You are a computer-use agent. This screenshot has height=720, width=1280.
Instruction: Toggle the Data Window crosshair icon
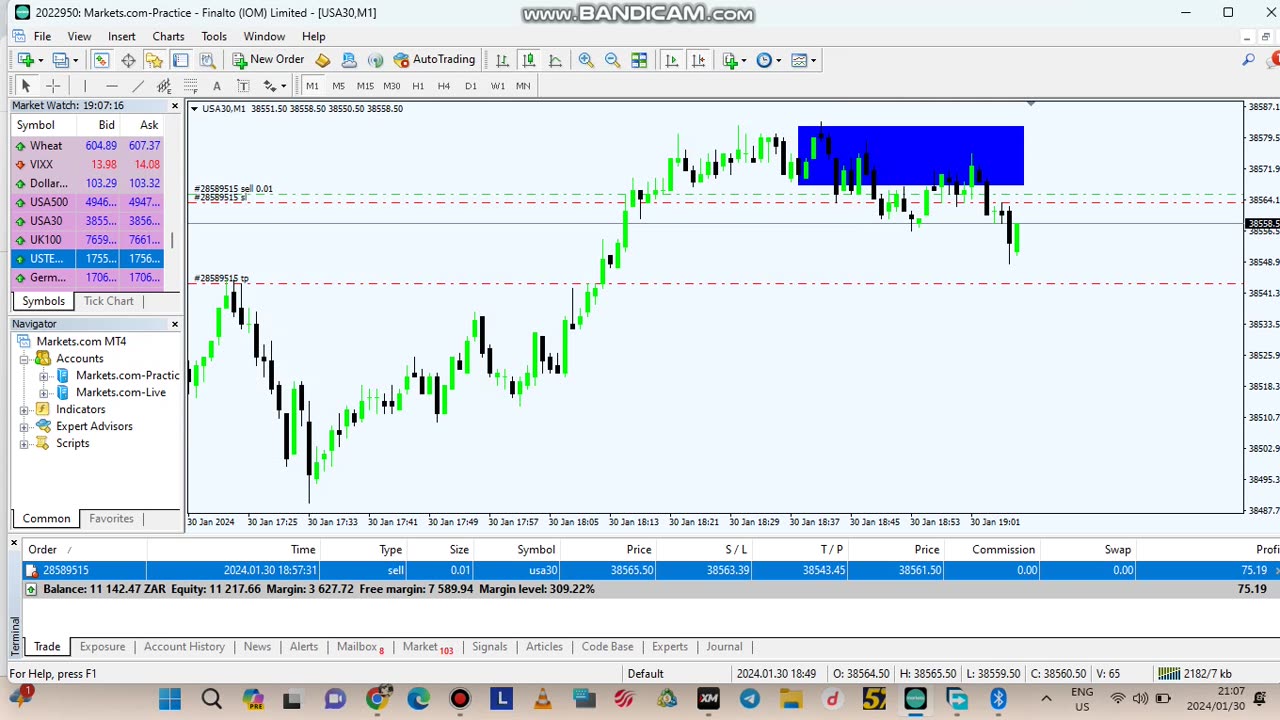pyautogui.click(x=128, y=60)
